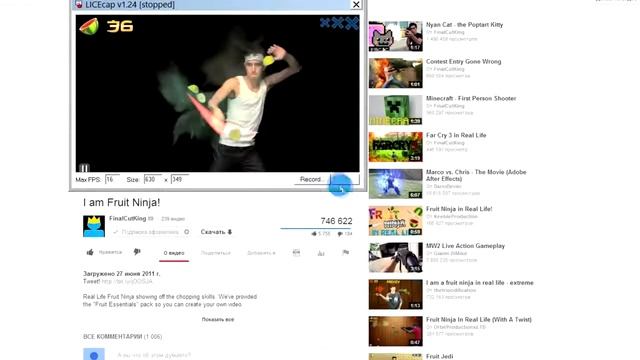Open Far Cry 3 In Real Life thumbnail

click(396, 147)
